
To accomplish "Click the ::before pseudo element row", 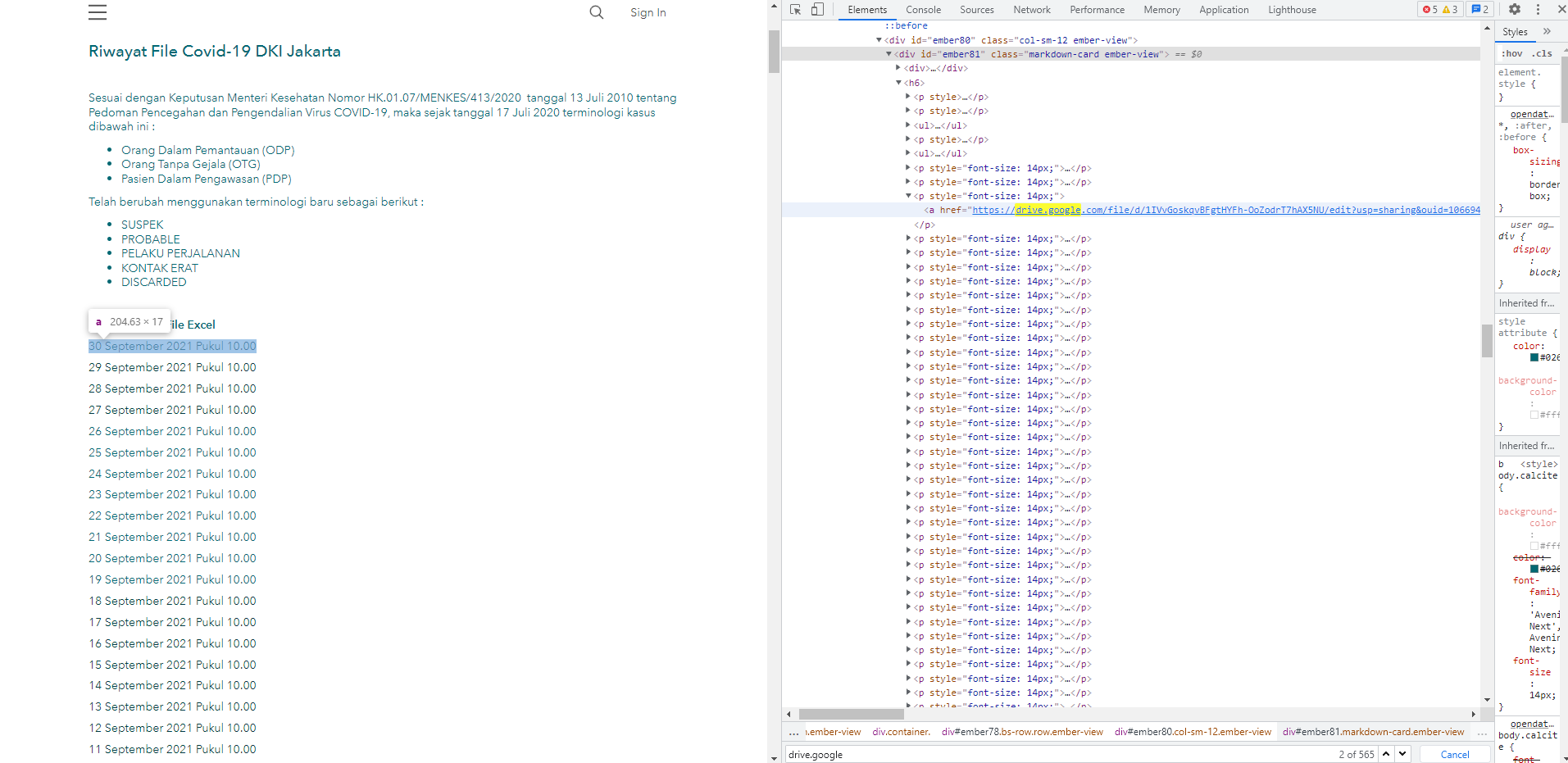I will coord(906,26).
